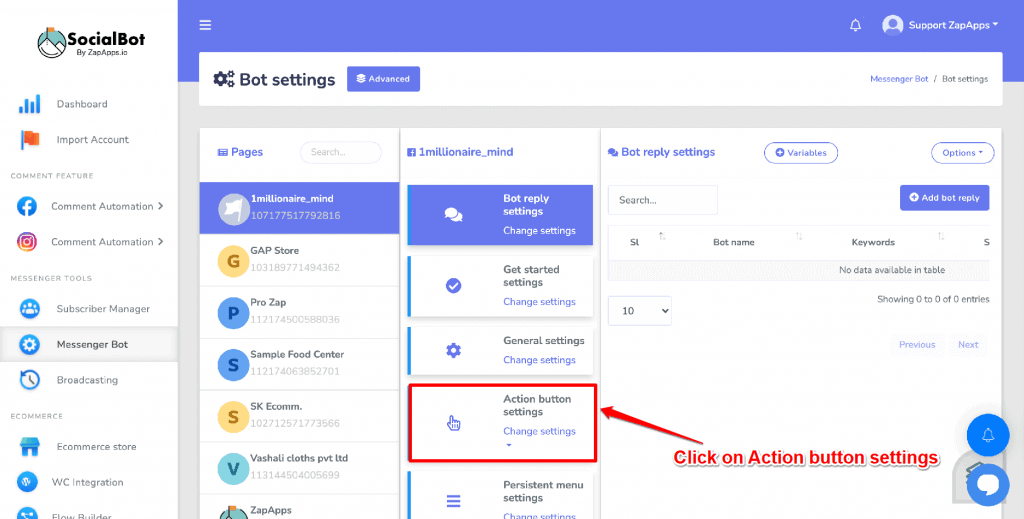Image resolution: width=1024 pixels, height=519 pixels.
Task: Click the Support ZapApps user avatar
Action: click(x=892, y=25)
